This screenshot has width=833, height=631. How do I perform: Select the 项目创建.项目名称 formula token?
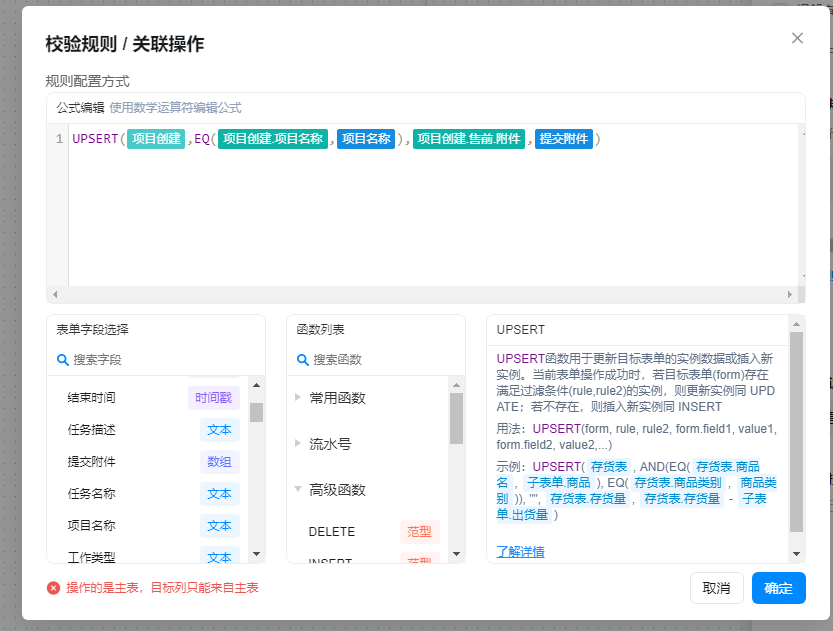[273, 139]
